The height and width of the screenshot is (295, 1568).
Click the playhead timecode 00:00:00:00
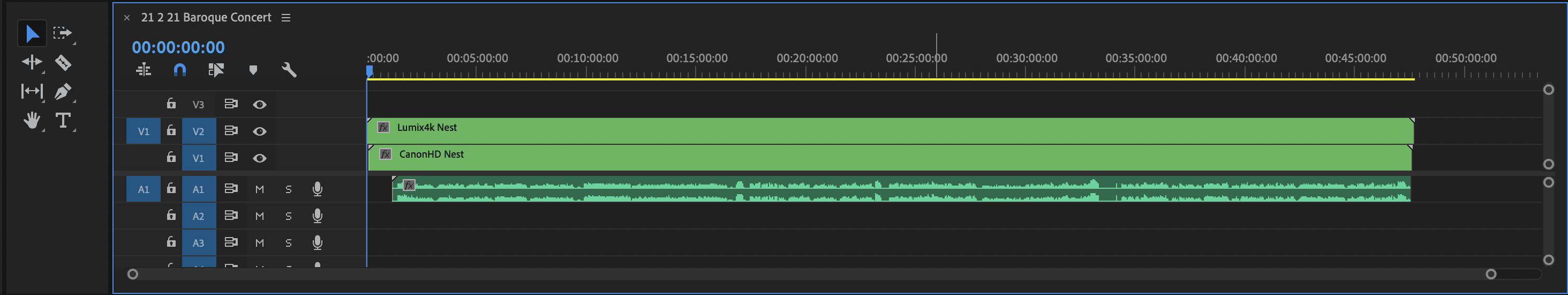coord(178,47)
